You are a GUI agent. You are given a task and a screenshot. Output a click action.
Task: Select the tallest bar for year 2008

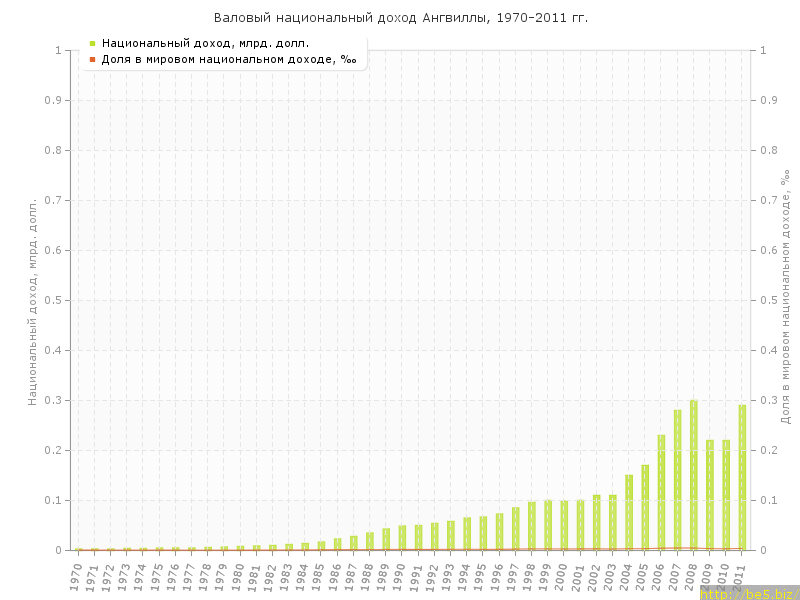693,475
